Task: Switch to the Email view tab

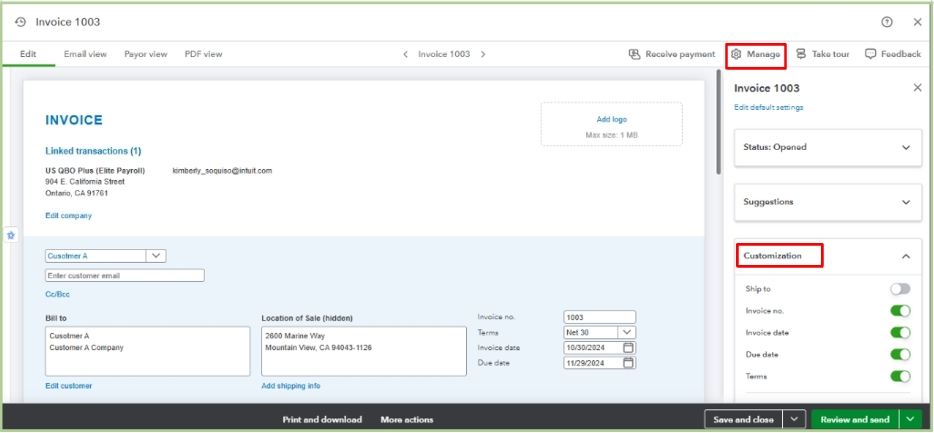Action: pyautogui.click(x=85, y=54)
